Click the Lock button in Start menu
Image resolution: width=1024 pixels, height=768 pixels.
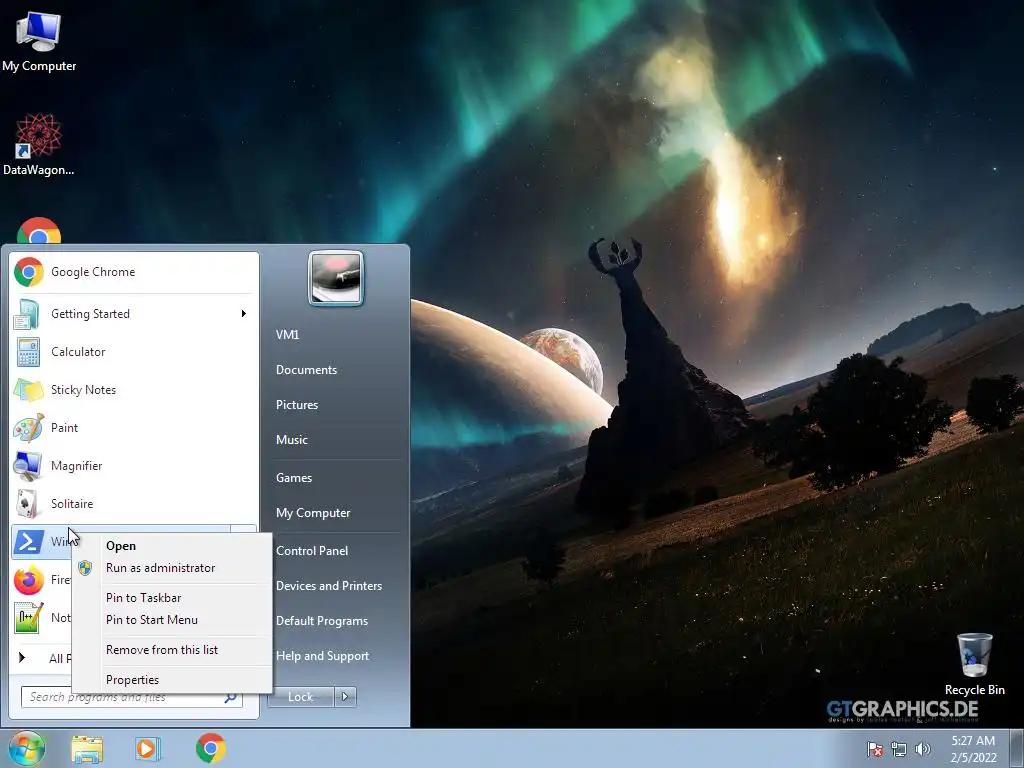coord(300,697)
